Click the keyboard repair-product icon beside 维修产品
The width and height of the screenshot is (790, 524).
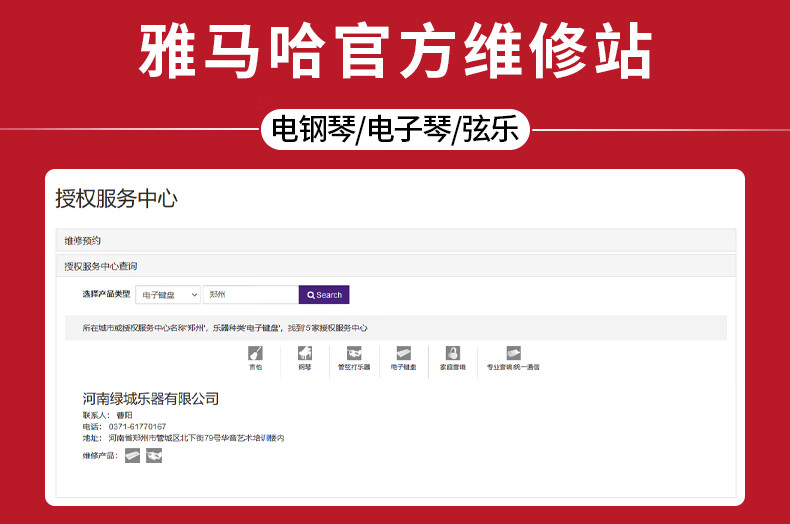(133, 455)
